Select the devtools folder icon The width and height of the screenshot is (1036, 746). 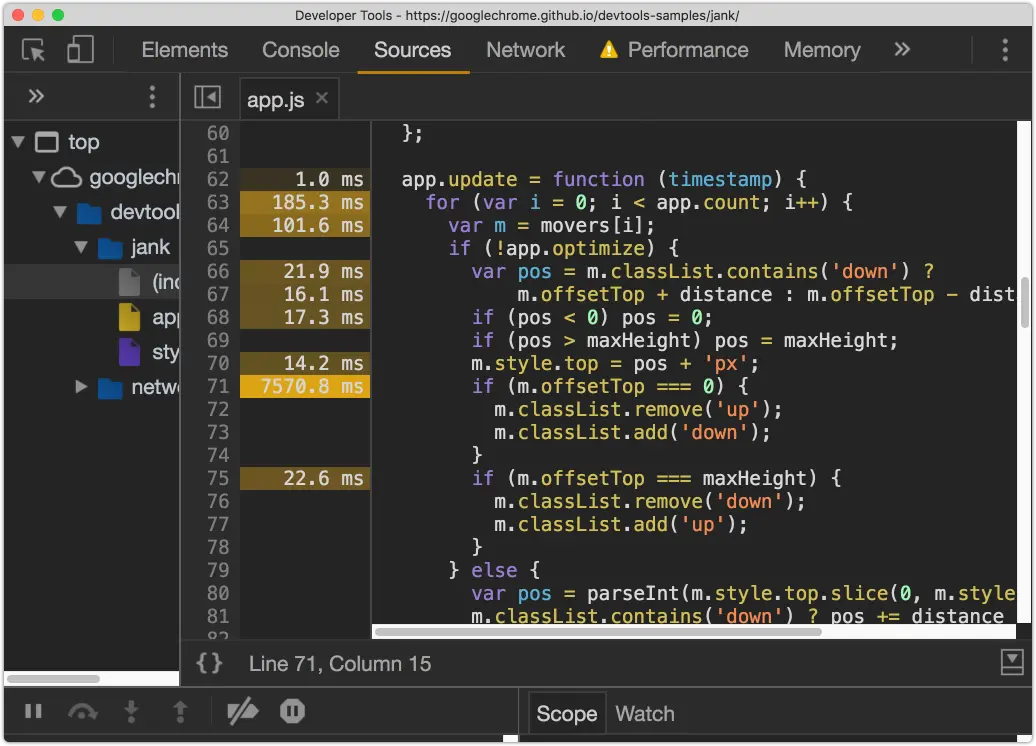click(89, 213)
